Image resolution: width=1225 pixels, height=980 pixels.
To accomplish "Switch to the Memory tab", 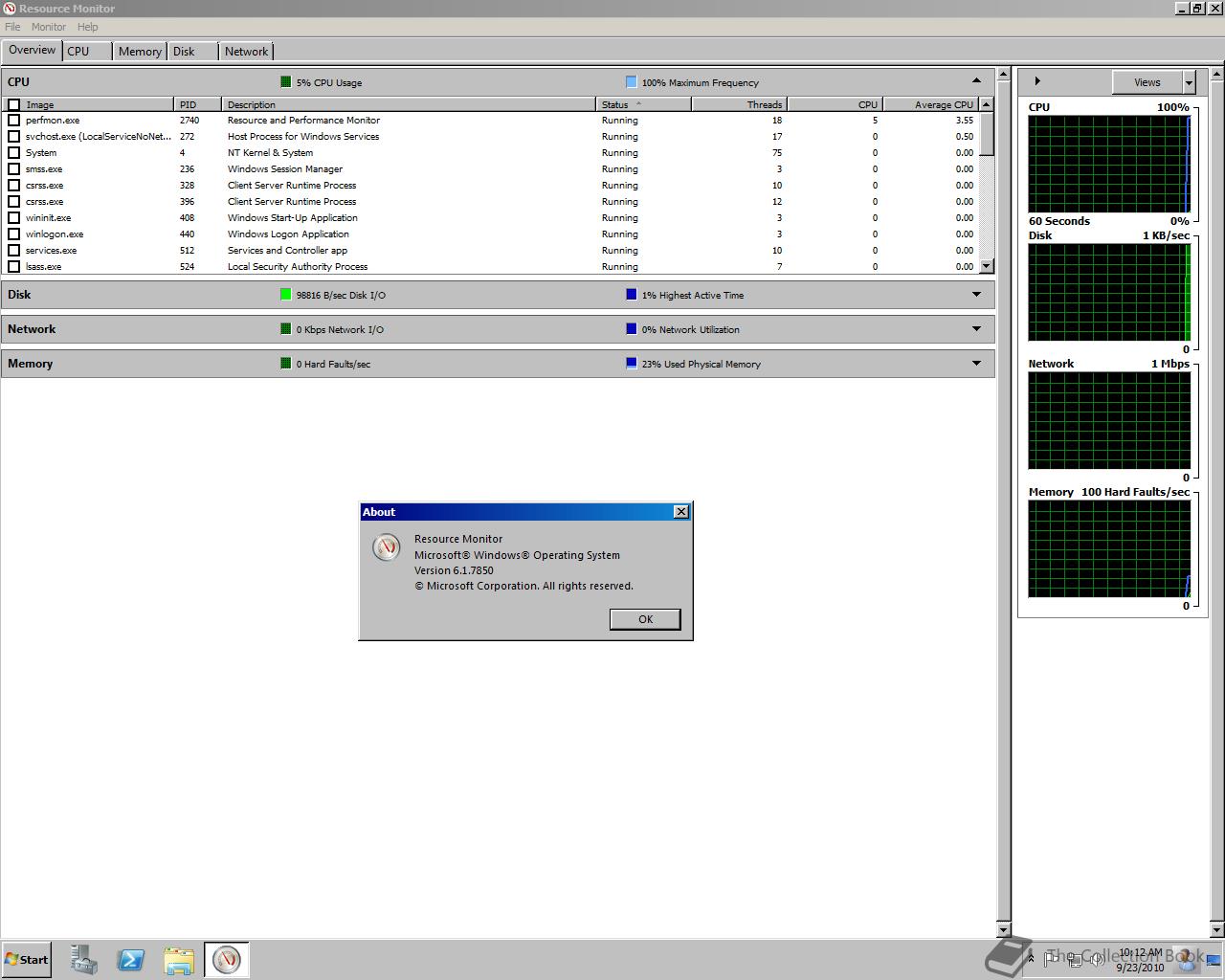I will (140, 52).
